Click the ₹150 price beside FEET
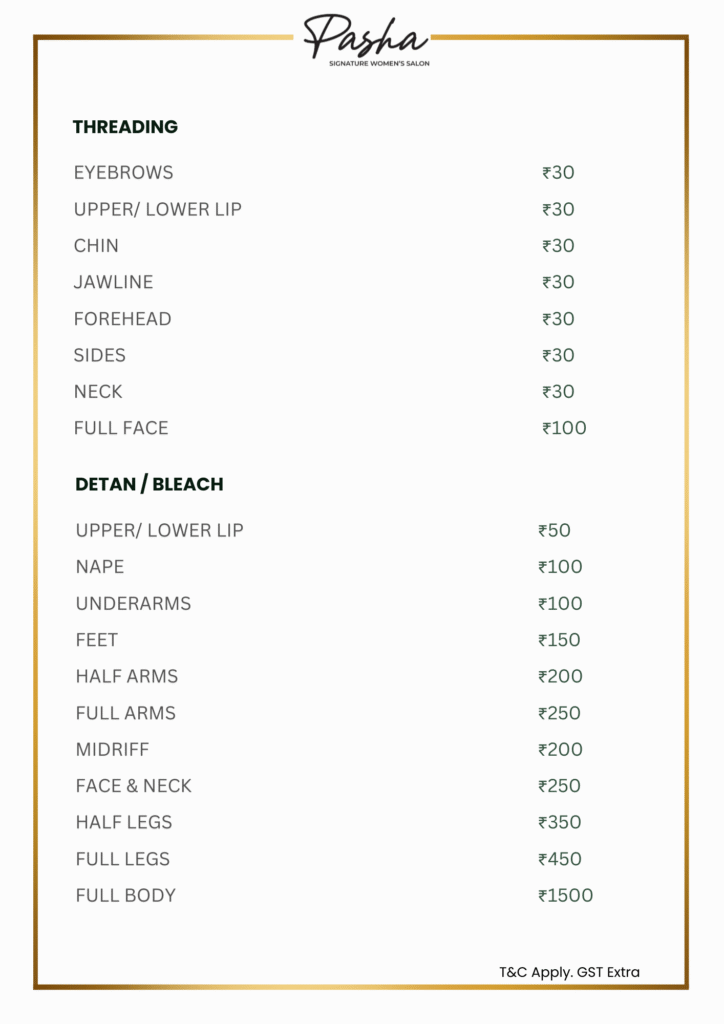This screenshot has width=724, height=1024. (x=559, y=640)
